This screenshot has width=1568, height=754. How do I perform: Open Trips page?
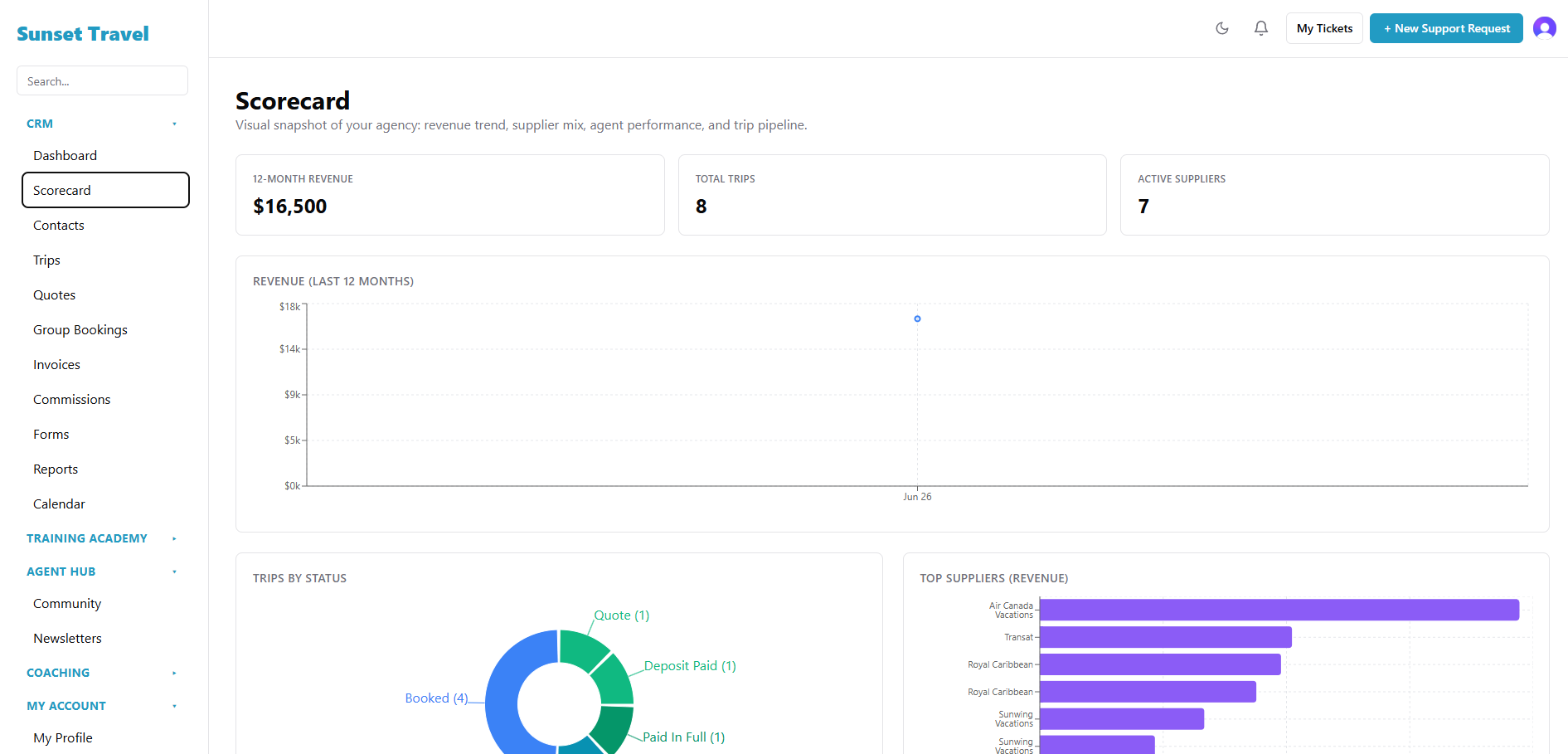[x=105, y=260]
